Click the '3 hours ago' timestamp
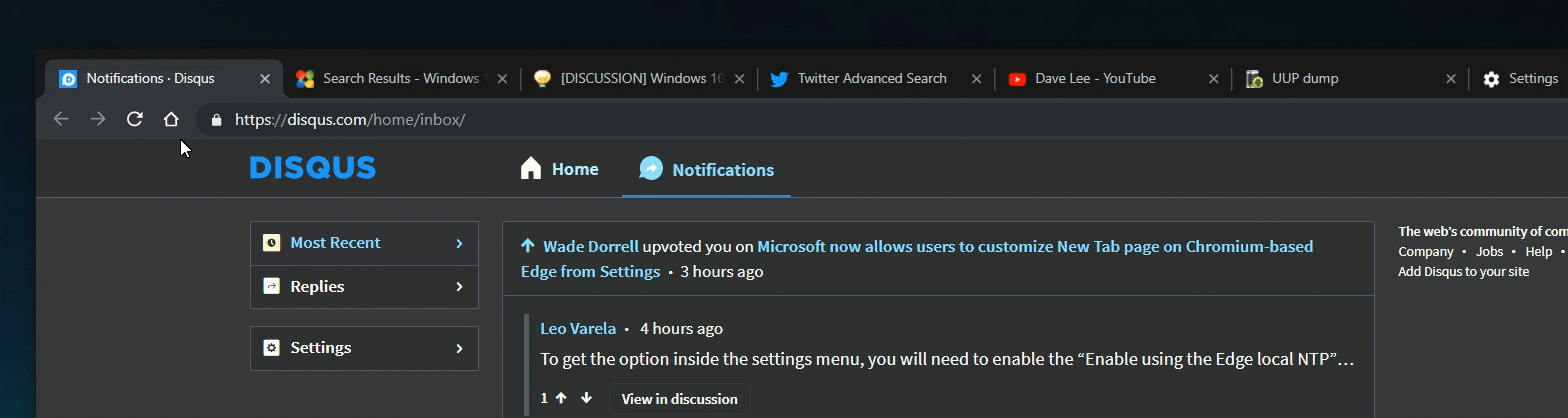This screenshot has height=418, width=1568. click(x=722, y=272)
